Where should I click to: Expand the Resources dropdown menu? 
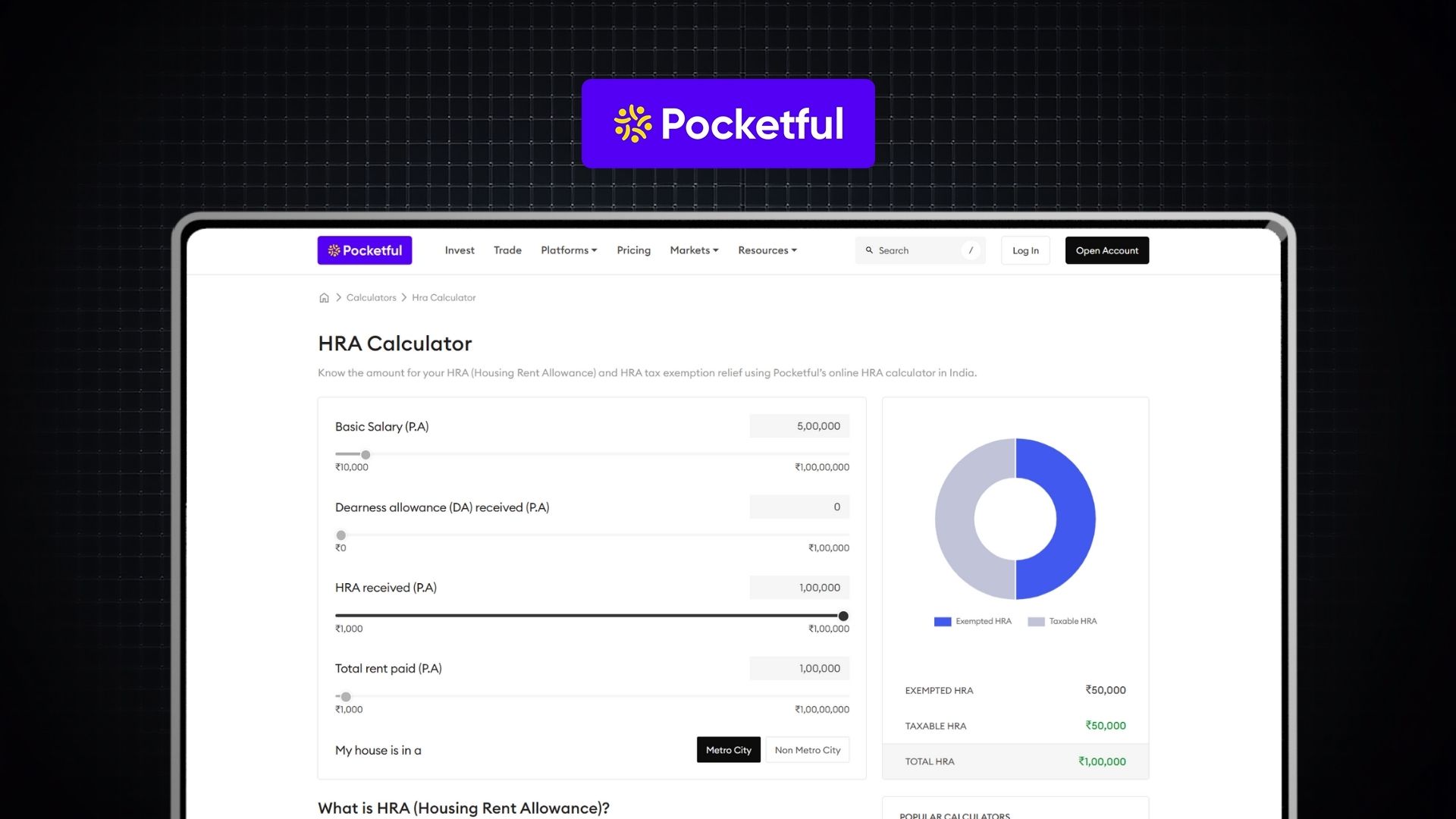(x=767, y=250)
